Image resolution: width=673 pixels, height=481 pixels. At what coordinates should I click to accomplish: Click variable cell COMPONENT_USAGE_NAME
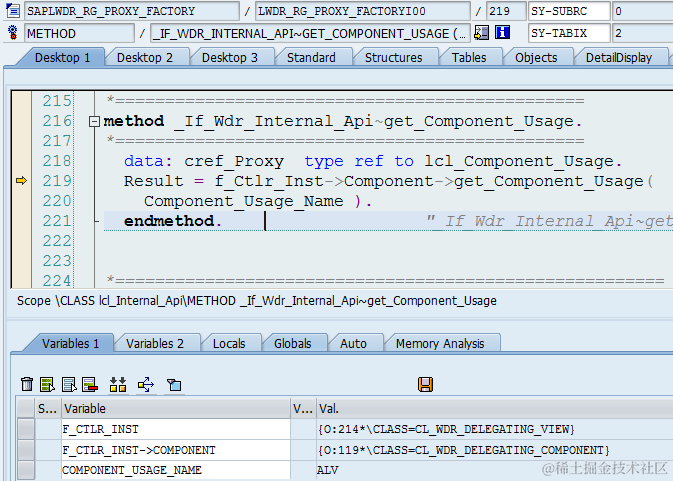coord(176,470)
